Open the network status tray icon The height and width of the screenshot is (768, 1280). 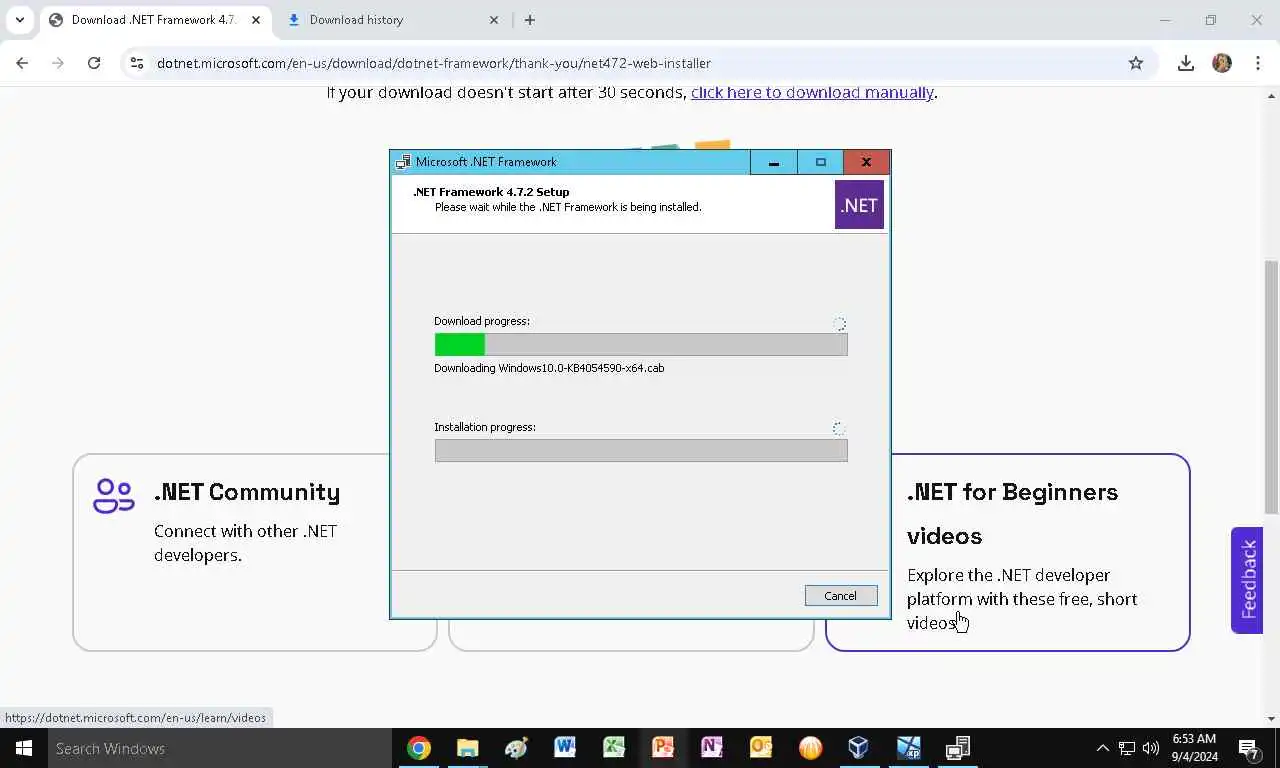(x=1127, y=748)
